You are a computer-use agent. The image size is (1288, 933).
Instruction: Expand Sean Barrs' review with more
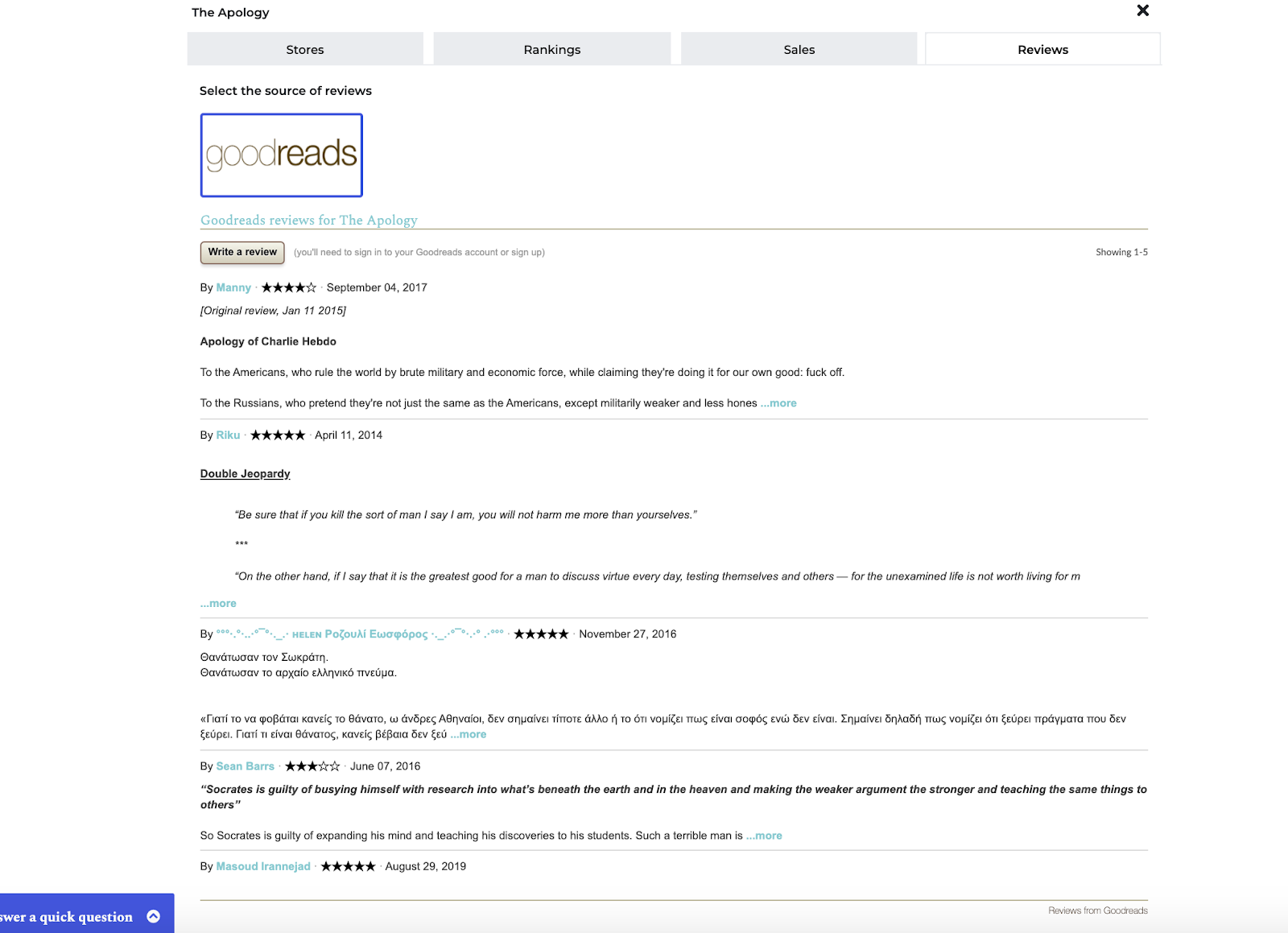click(764, 836)
